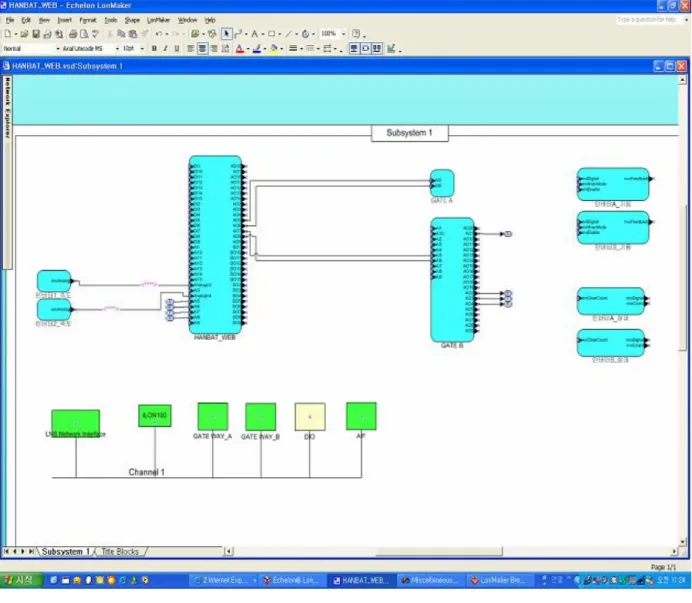Expand the Normal style dropdown

point(57,49)
